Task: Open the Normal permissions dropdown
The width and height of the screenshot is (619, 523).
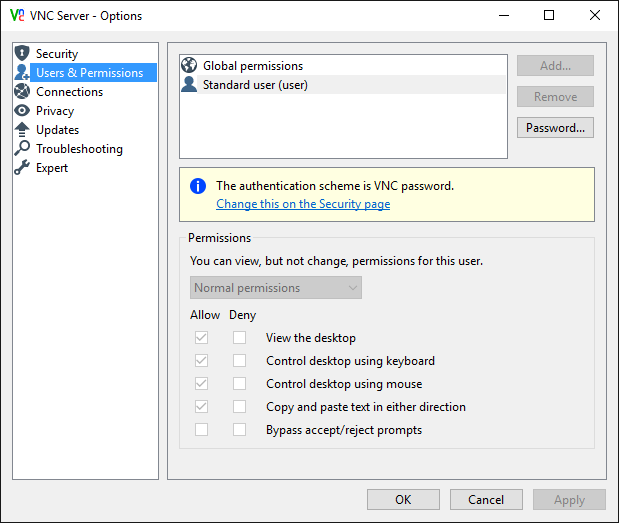Action: (276, 288)
